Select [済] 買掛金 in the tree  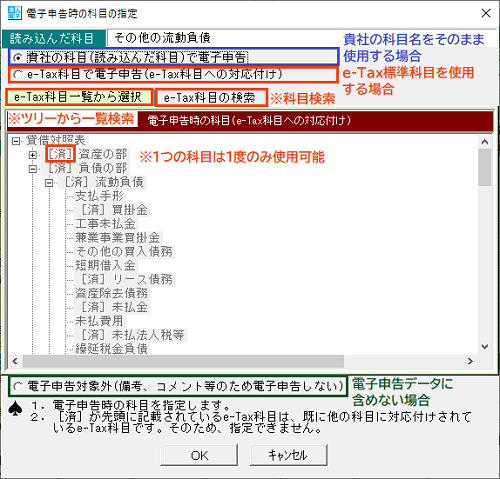(x=113, y=210)
